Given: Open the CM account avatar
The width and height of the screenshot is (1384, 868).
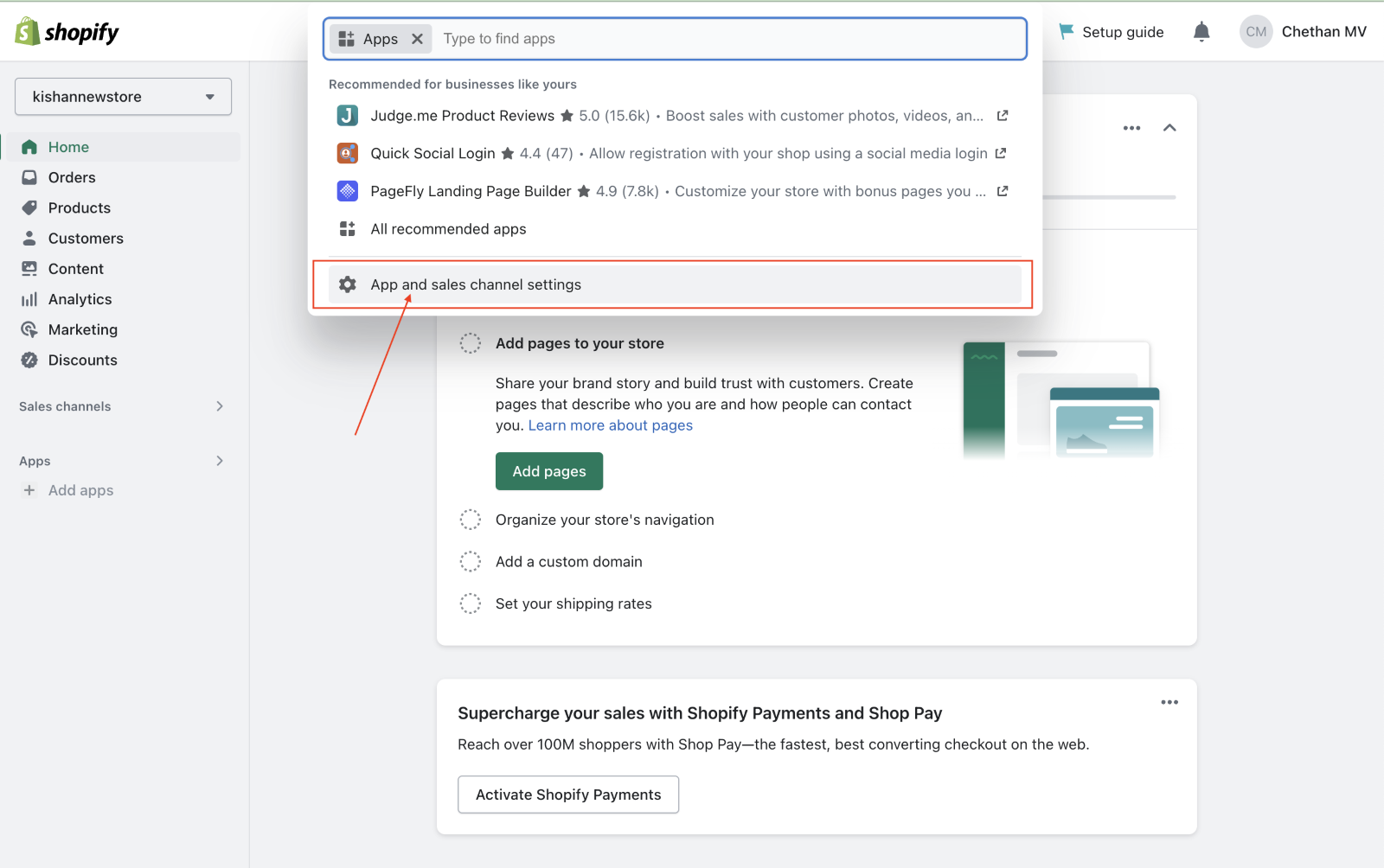Looking at the screenshot, I should 1256,32.
